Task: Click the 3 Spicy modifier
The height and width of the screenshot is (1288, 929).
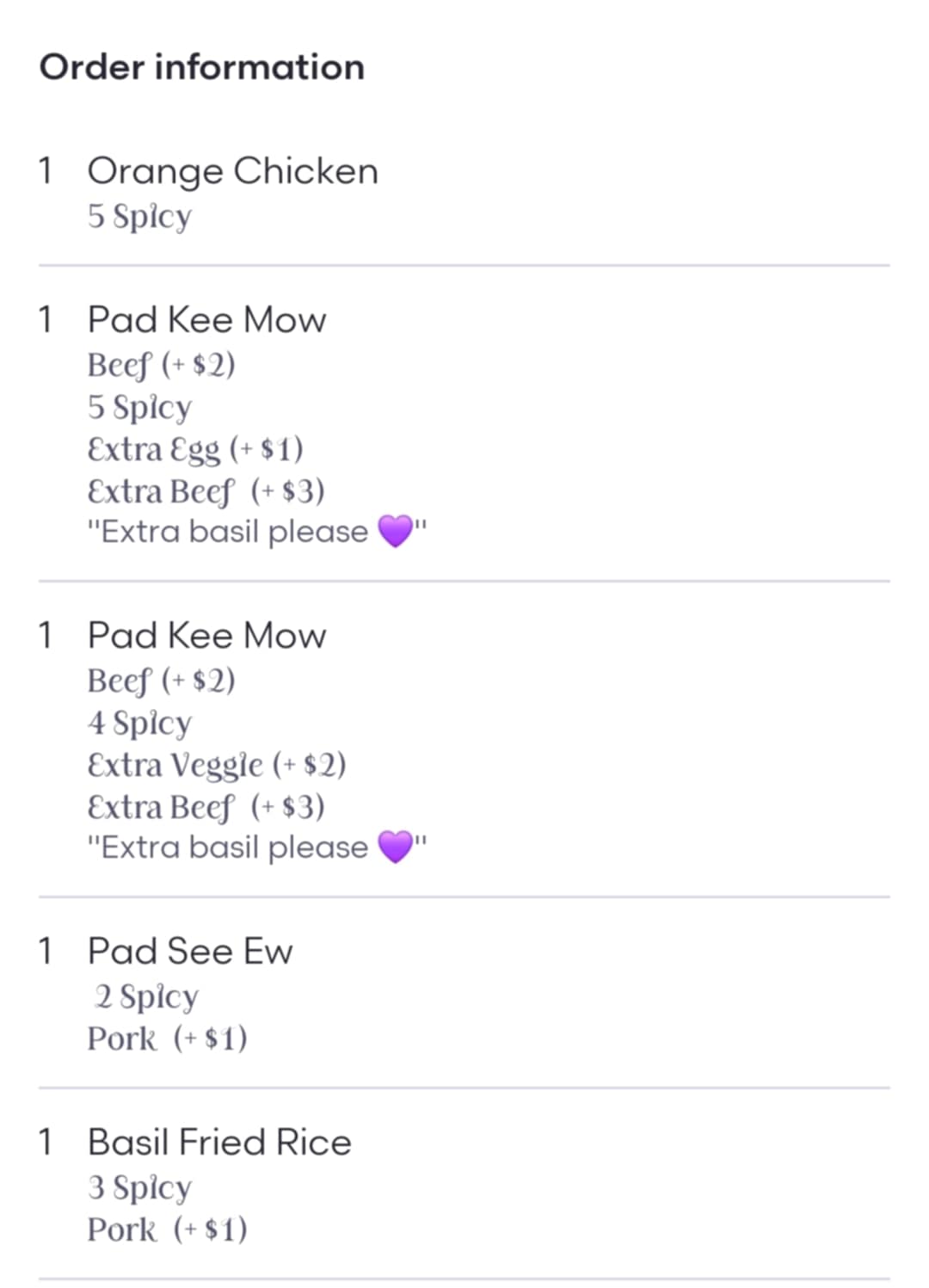Action: point(139,1187)
